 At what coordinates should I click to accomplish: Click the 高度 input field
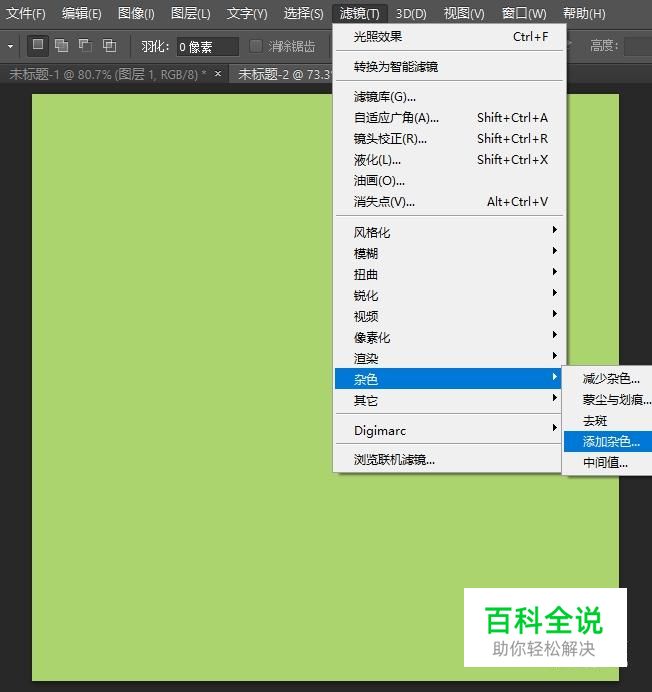(x=638, y=46)
